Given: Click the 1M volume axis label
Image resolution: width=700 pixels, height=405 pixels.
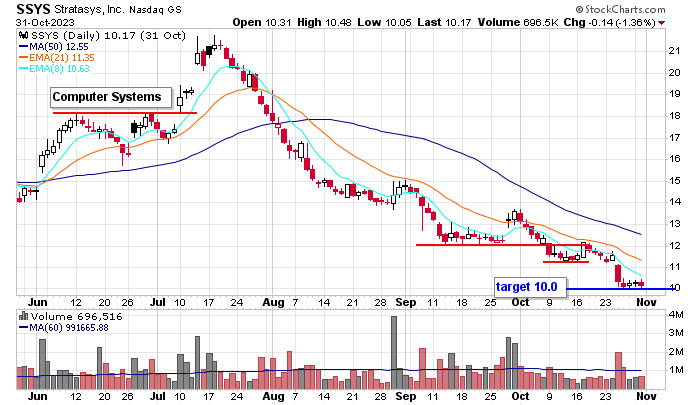Looking at the screenshot, I should tap(675, 370).
